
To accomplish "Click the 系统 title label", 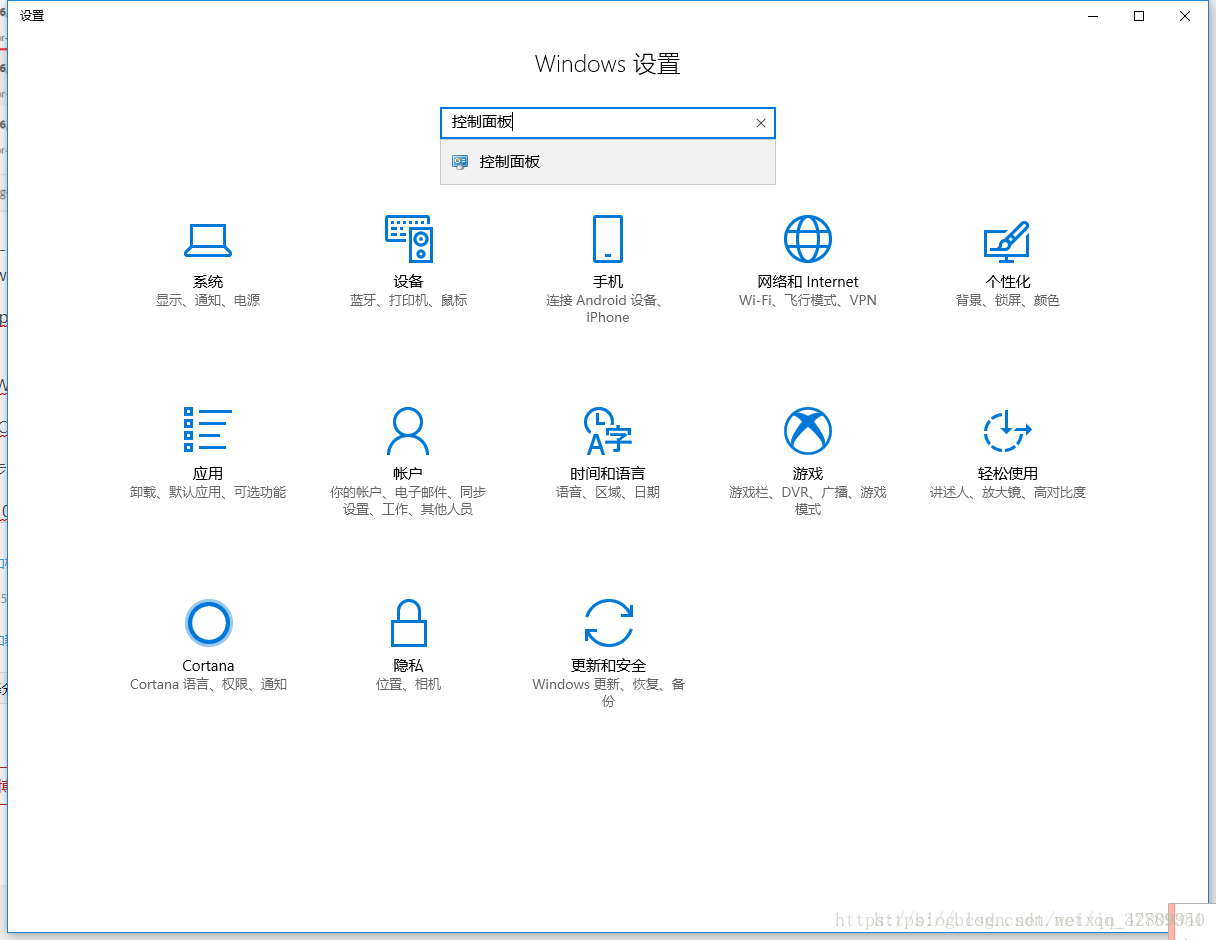I will click(x=208, y=282).
